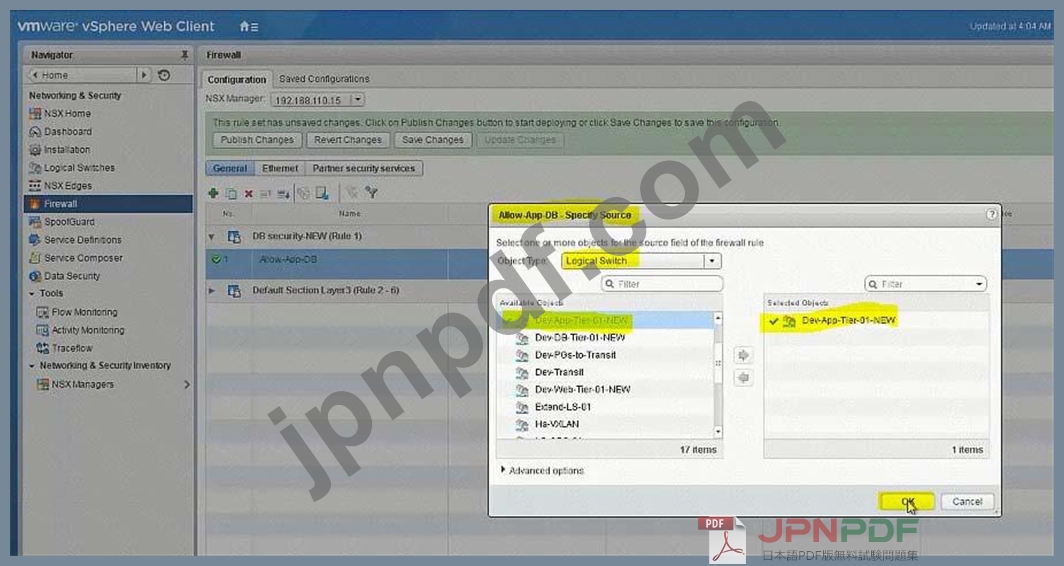
Task: Select the Ethernet tab
Action: point(280,168)
